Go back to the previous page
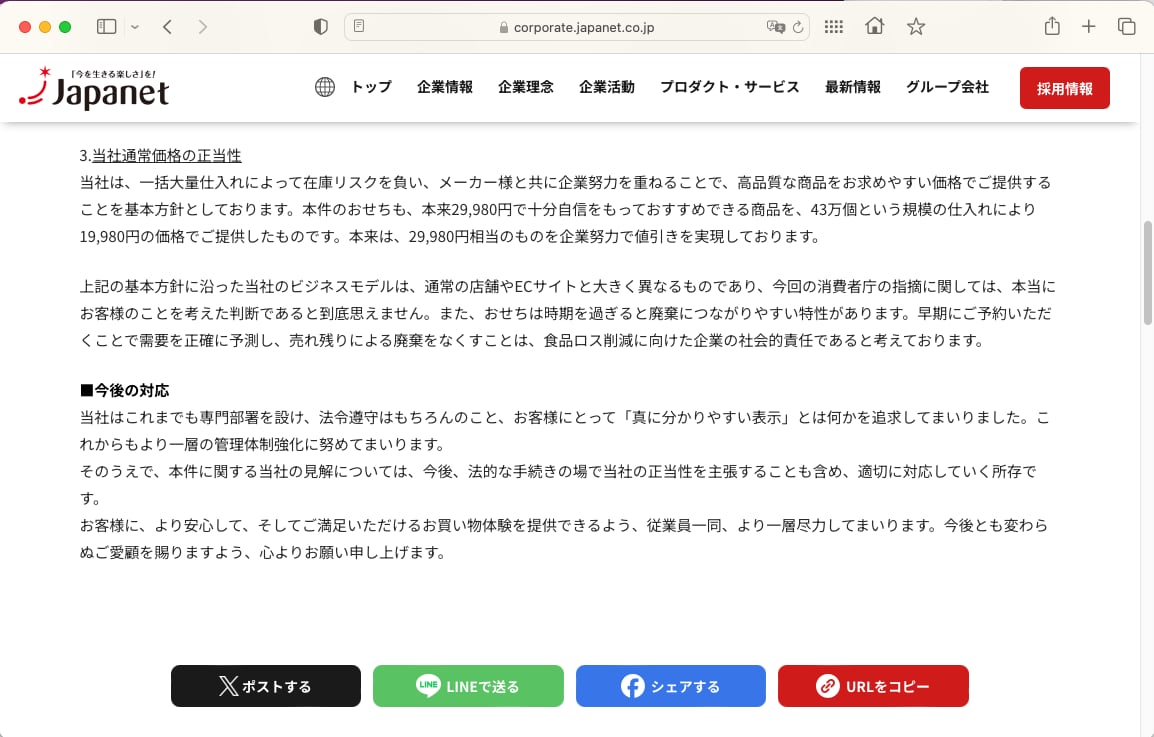This screenshot has height=737, width=1154. click(x=167, y=27)
